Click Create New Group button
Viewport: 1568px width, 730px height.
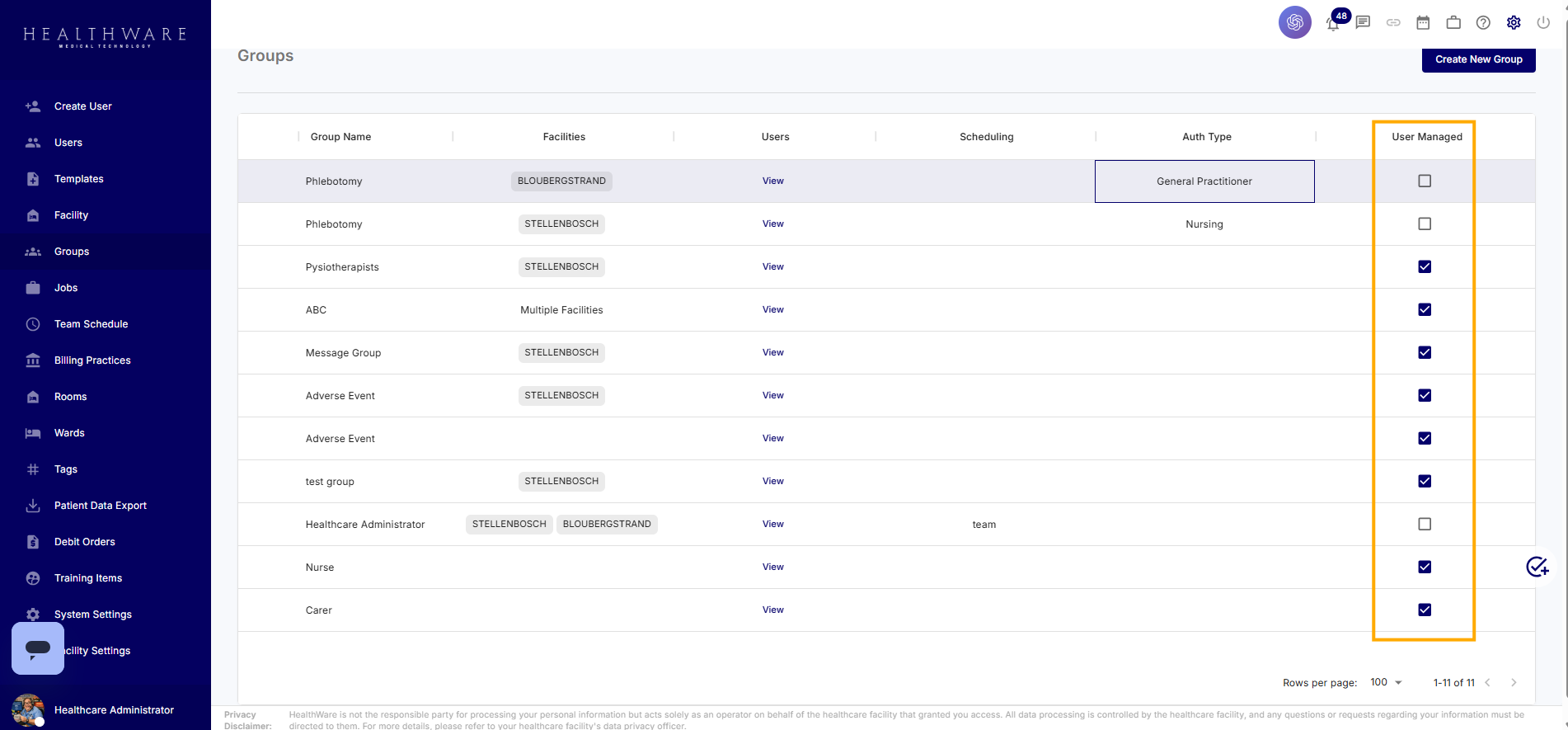(1478, 59)
